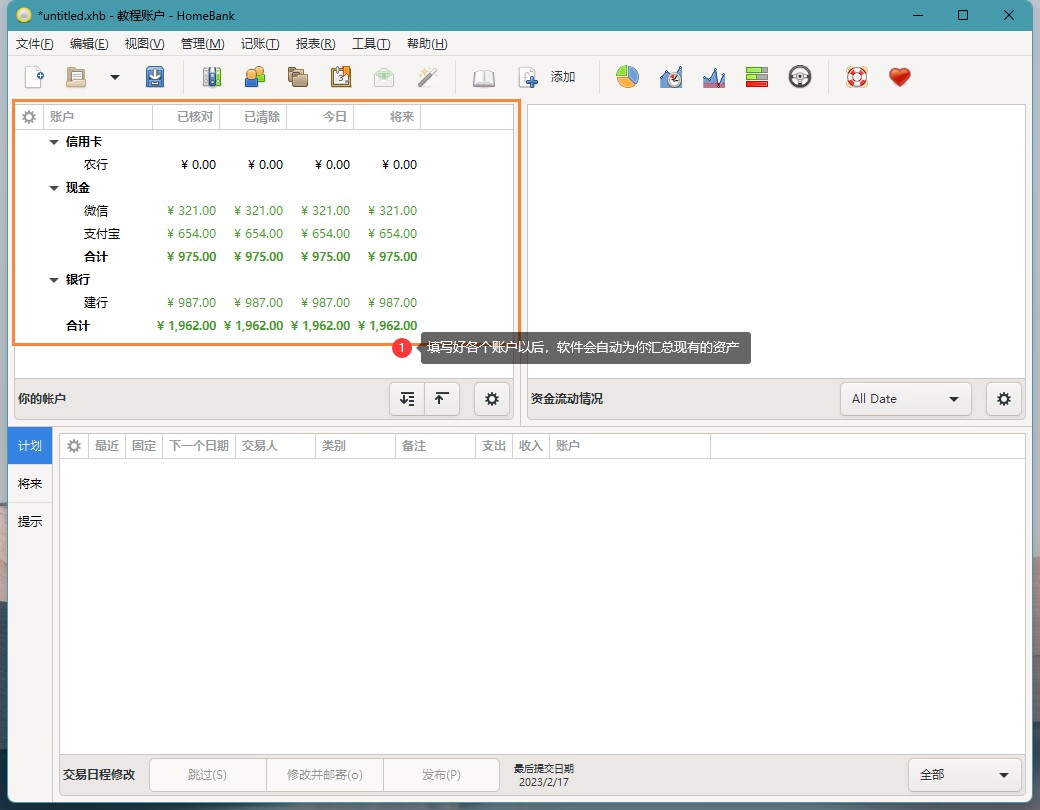This screenshot has height=810, width=1040.
Task: Open the budget report icon
Action: point(757,77)
